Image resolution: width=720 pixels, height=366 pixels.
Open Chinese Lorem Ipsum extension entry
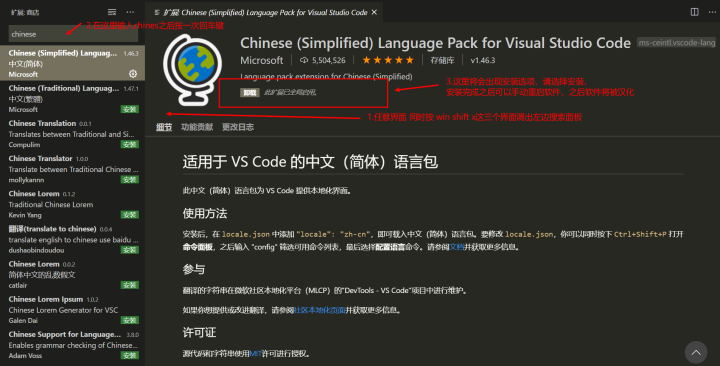click(72, 310)
